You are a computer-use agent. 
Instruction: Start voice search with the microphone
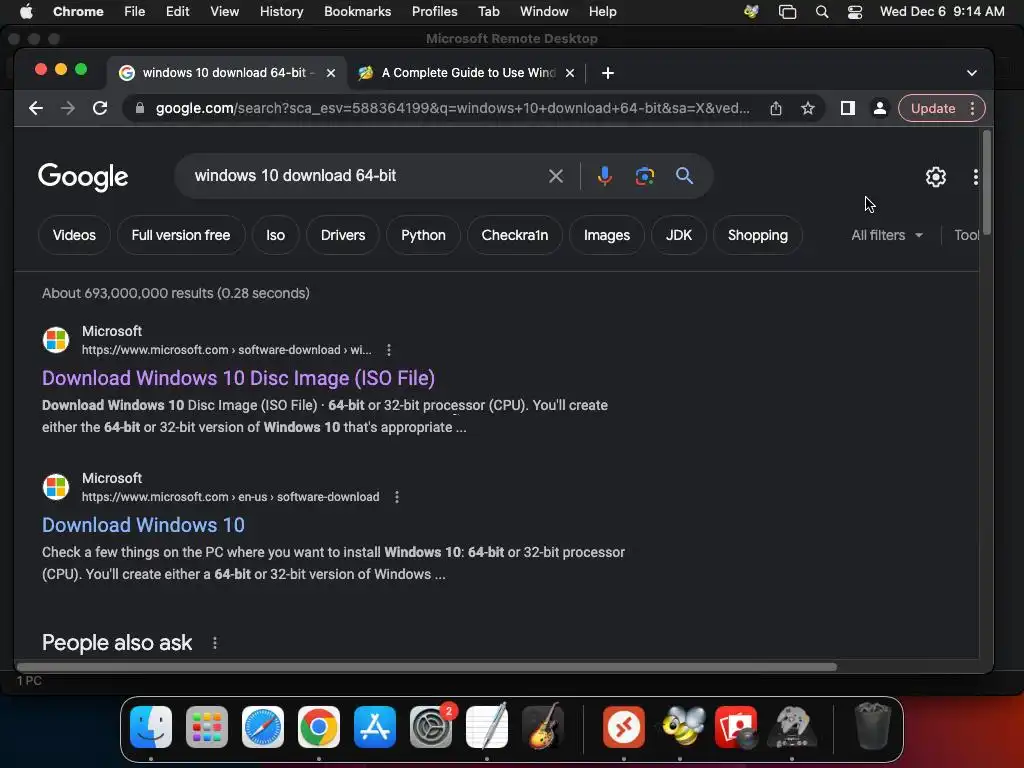point(605,176)
